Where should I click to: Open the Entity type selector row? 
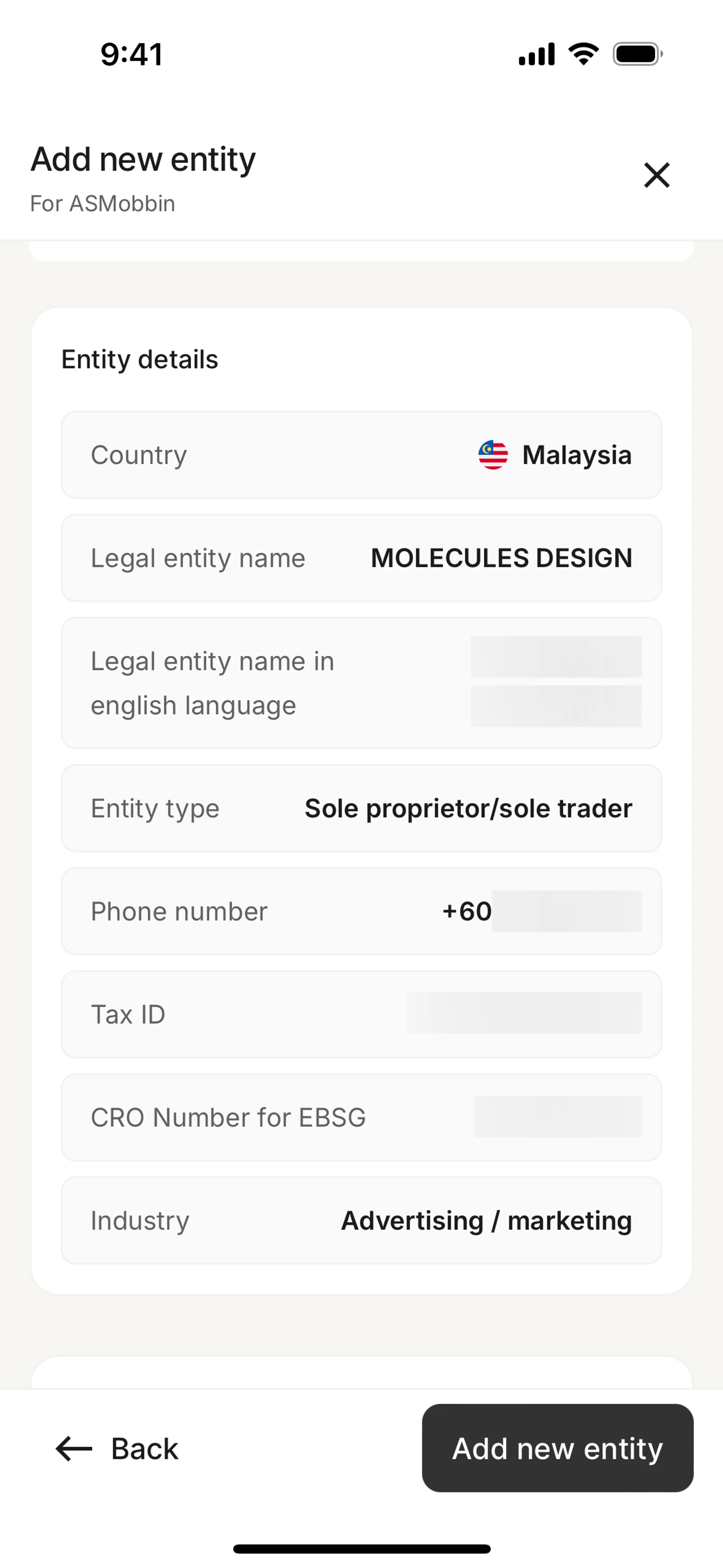click(x=361, y=808)
